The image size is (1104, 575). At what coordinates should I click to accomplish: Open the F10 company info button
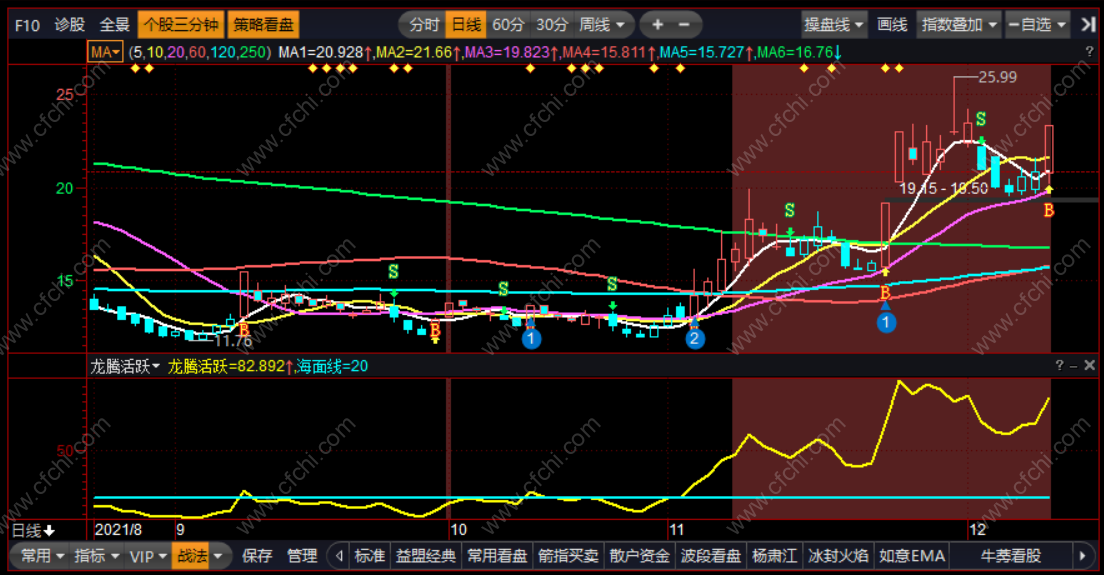point(27,25)
